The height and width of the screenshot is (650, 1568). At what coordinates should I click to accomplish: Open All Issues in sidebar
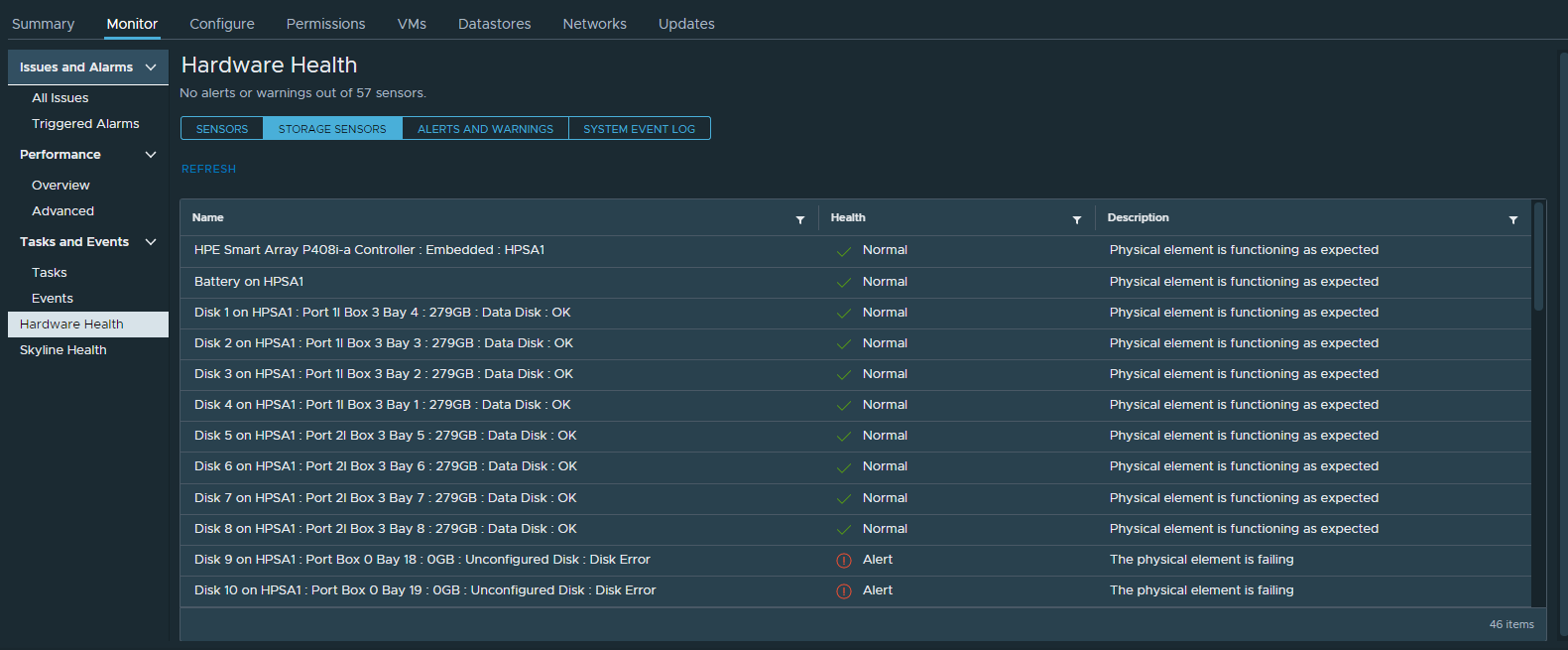click(x=60, y=98)
